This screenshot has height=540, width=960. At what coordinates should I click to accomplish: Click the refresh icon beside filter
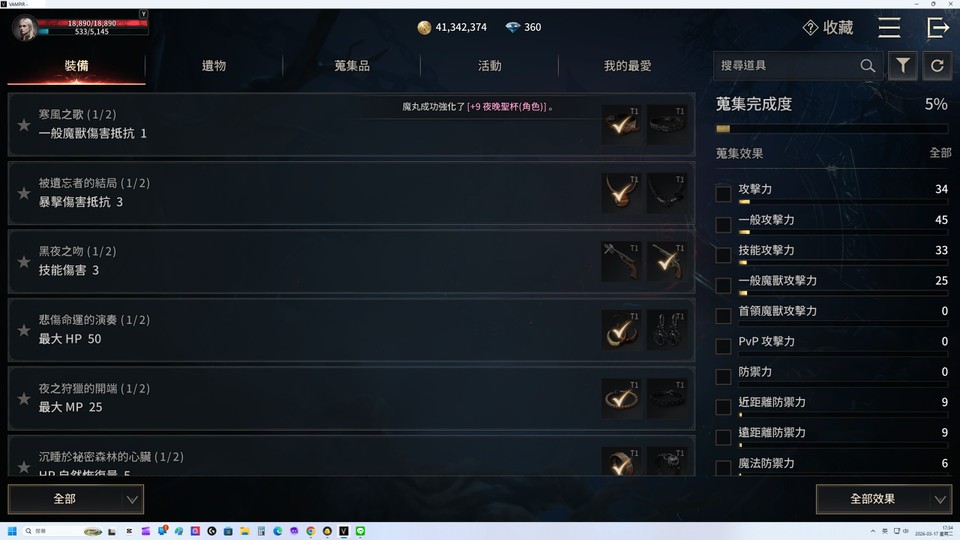click(x=937, y=66)
